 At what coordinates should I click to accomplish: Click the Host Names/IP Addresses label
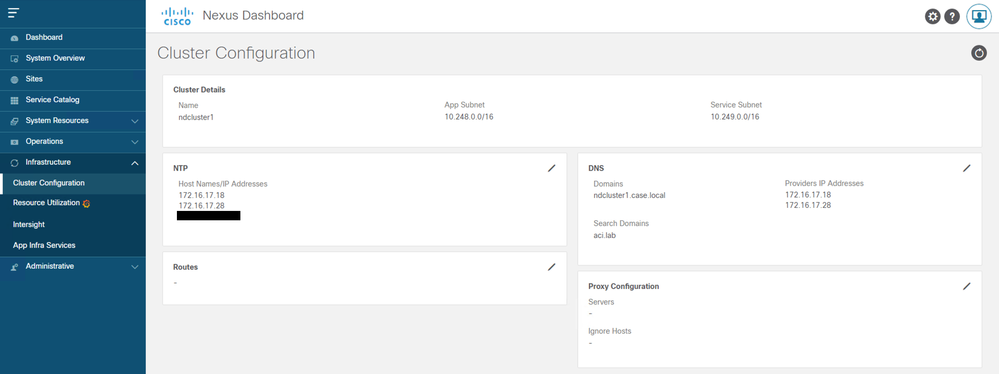pos(223,183)
